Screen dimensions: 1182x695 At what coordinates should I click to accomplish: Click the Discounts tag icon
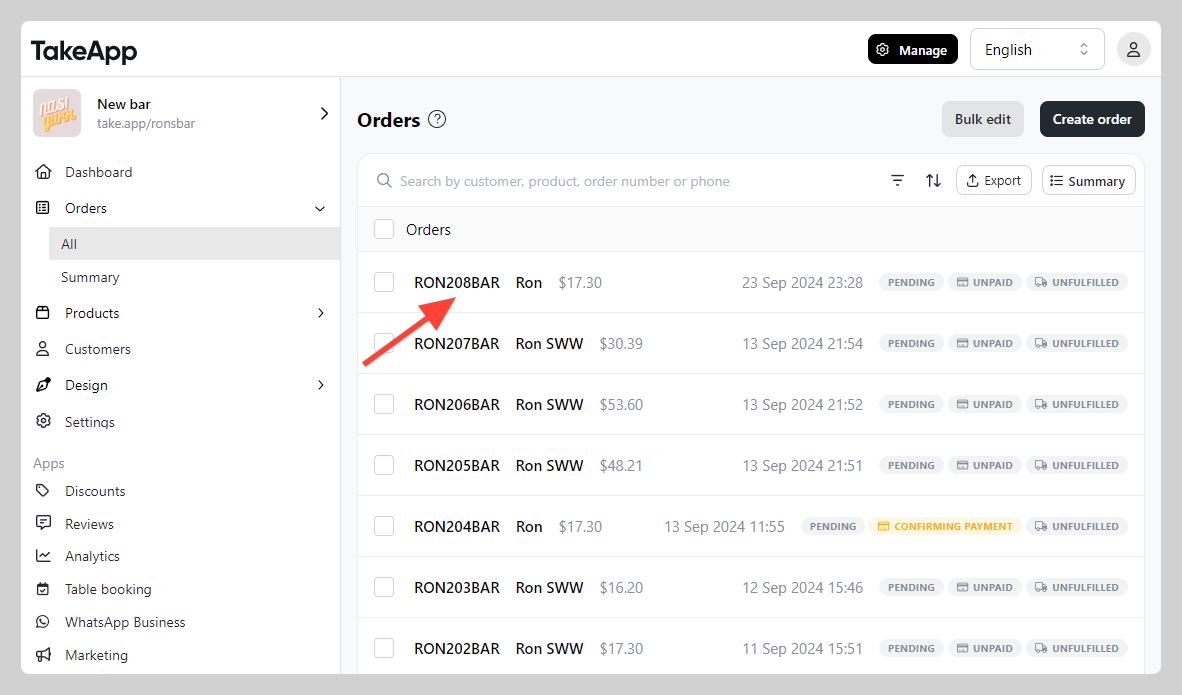tap(43, 491)
